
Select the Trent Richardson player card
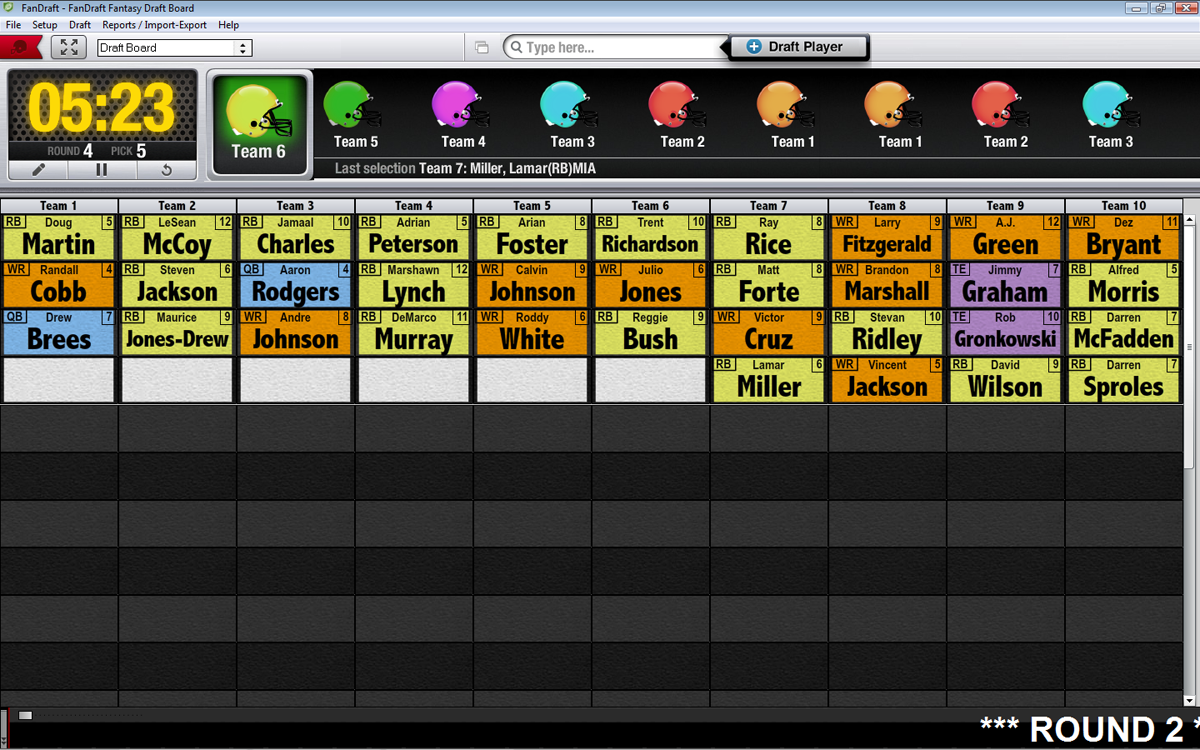pyautogui.click(x=650, y=237)
